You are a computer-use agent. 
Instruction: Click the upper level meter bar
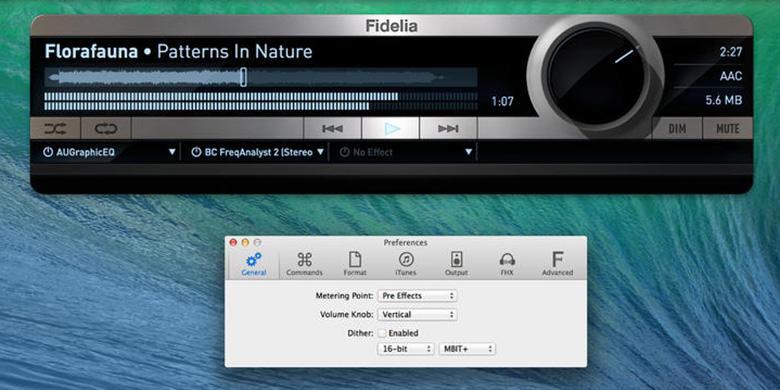tap(261, 97)
